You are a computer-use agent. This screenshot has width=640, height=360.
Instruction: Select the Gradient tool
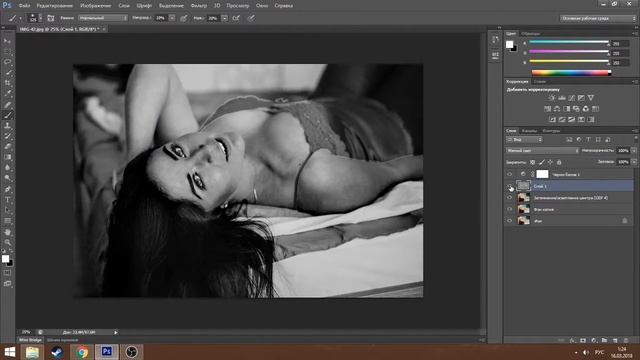(x=7, y=157)
